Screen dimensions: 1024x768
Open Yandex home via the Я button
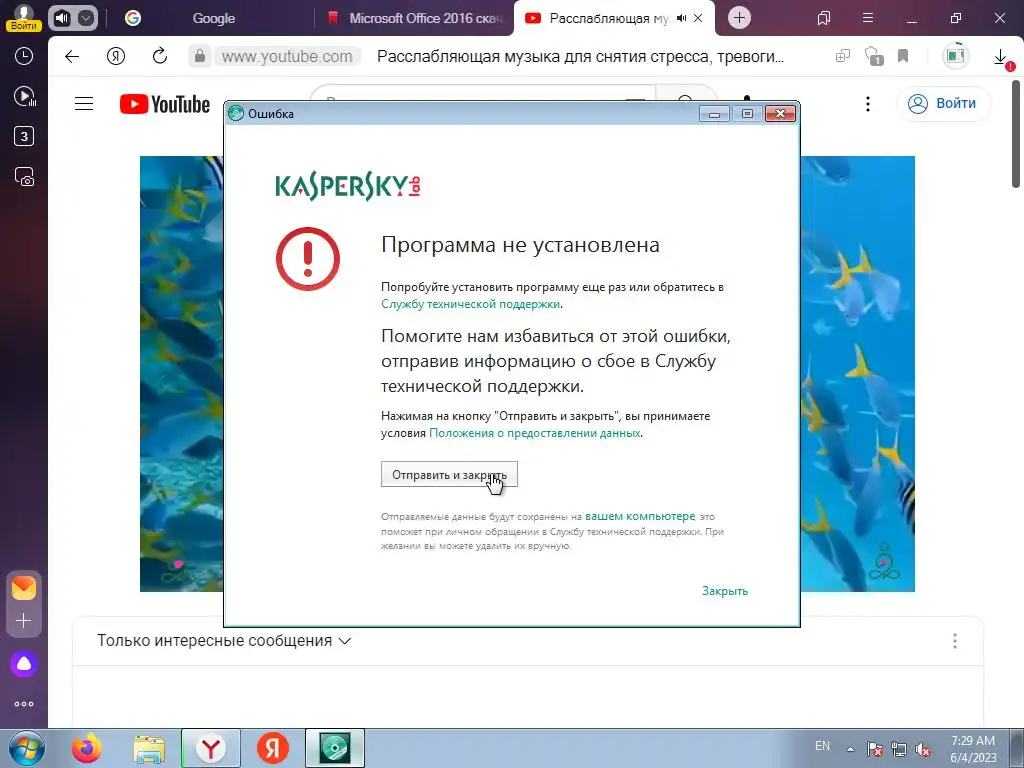tap(116, 57)
